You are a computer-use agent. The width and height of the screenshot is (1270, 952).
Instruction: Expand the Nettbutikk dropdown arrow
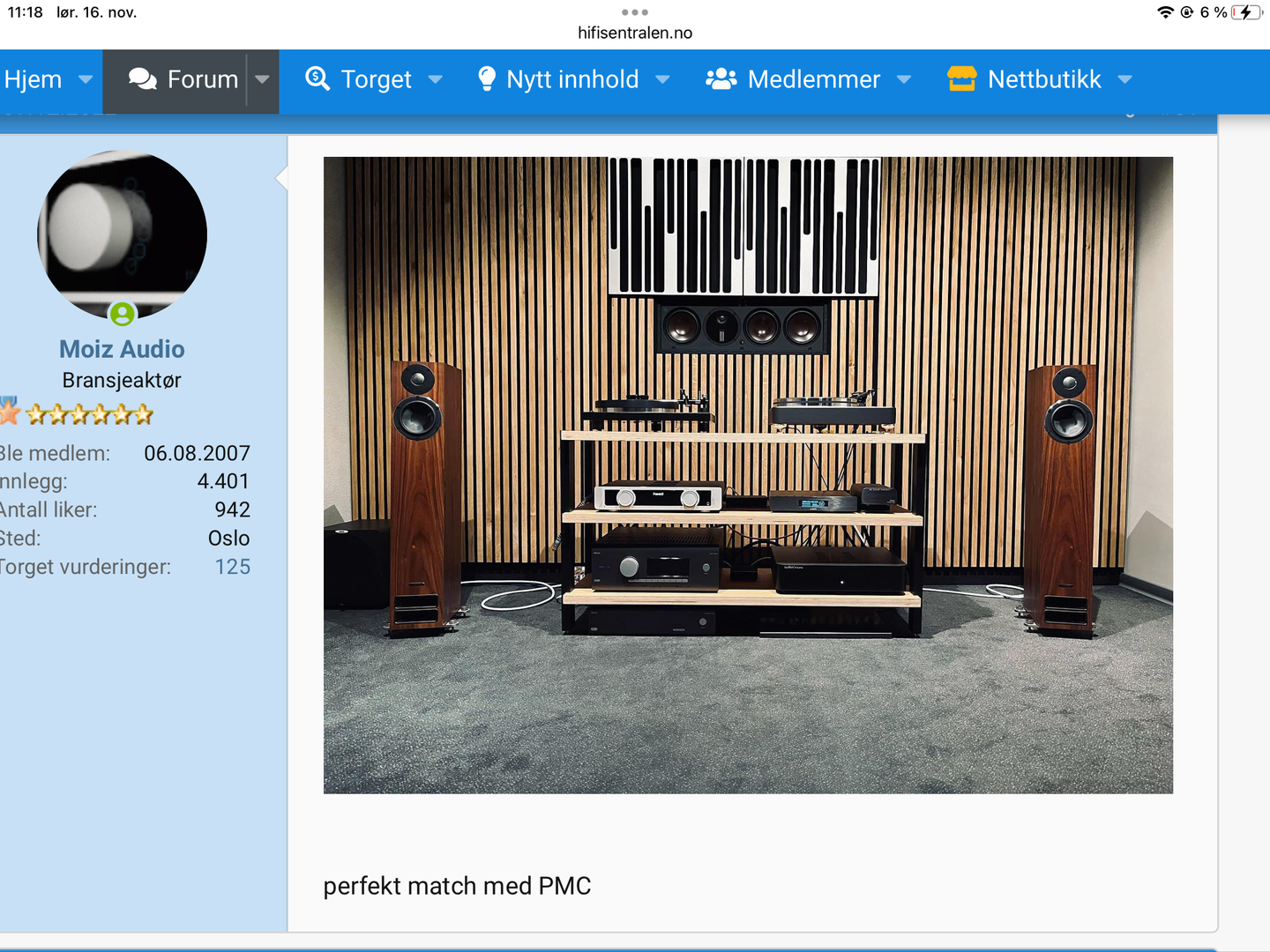(1124, 79)
